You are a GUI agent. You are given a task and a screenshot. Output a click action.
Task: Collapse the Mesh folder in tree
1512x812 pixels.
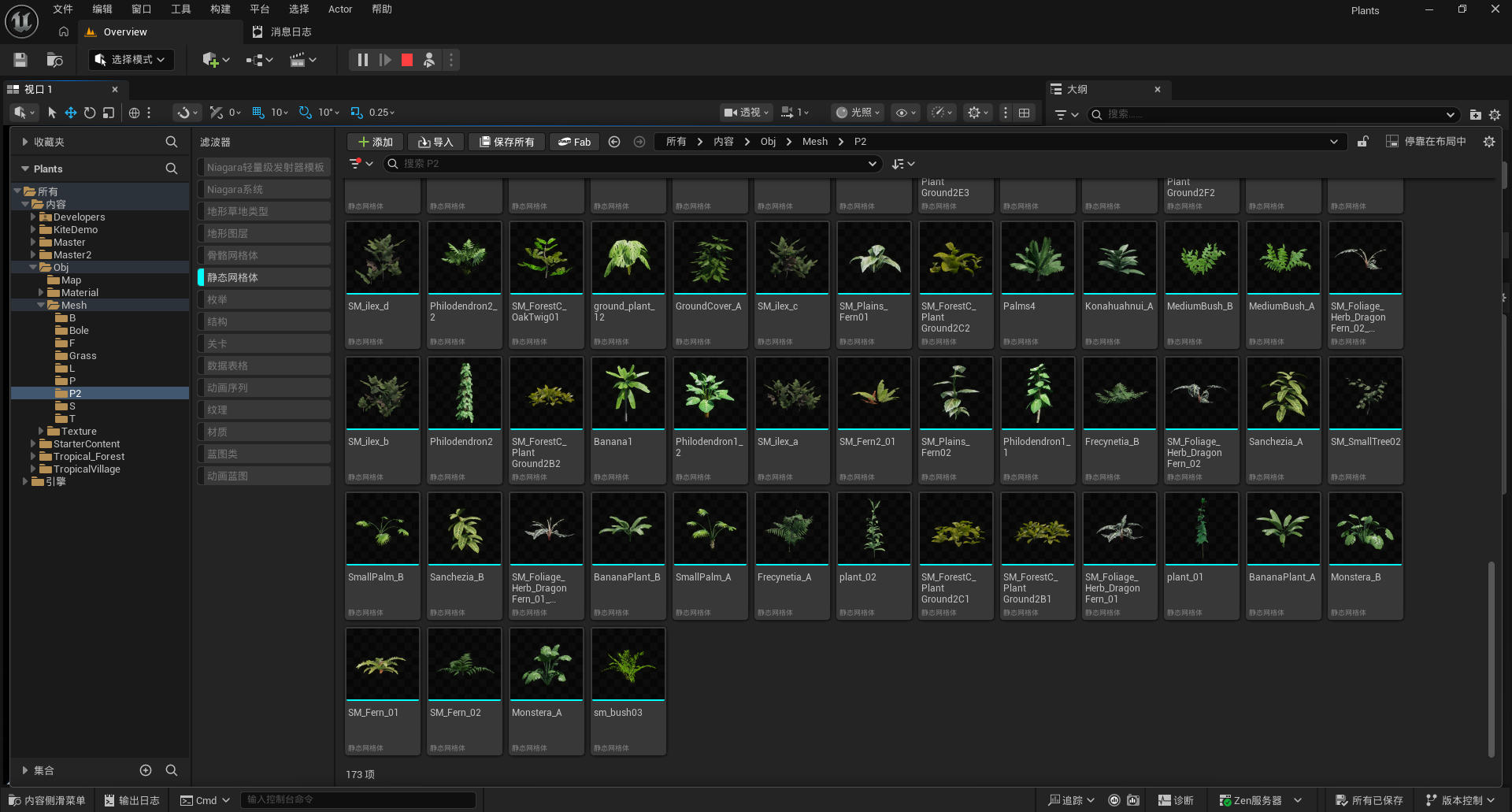coord(41,305)
